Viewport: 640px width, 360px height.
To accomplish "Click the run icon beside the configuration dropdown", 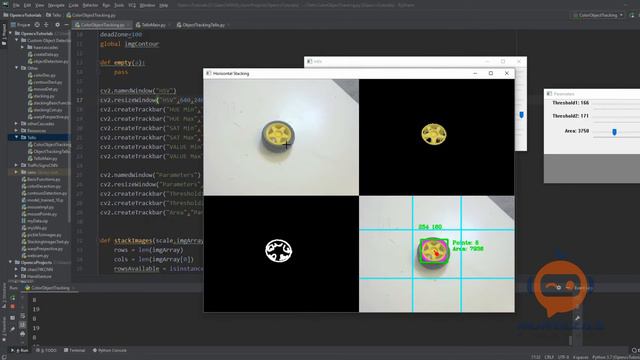I will (x=632, y=15).
